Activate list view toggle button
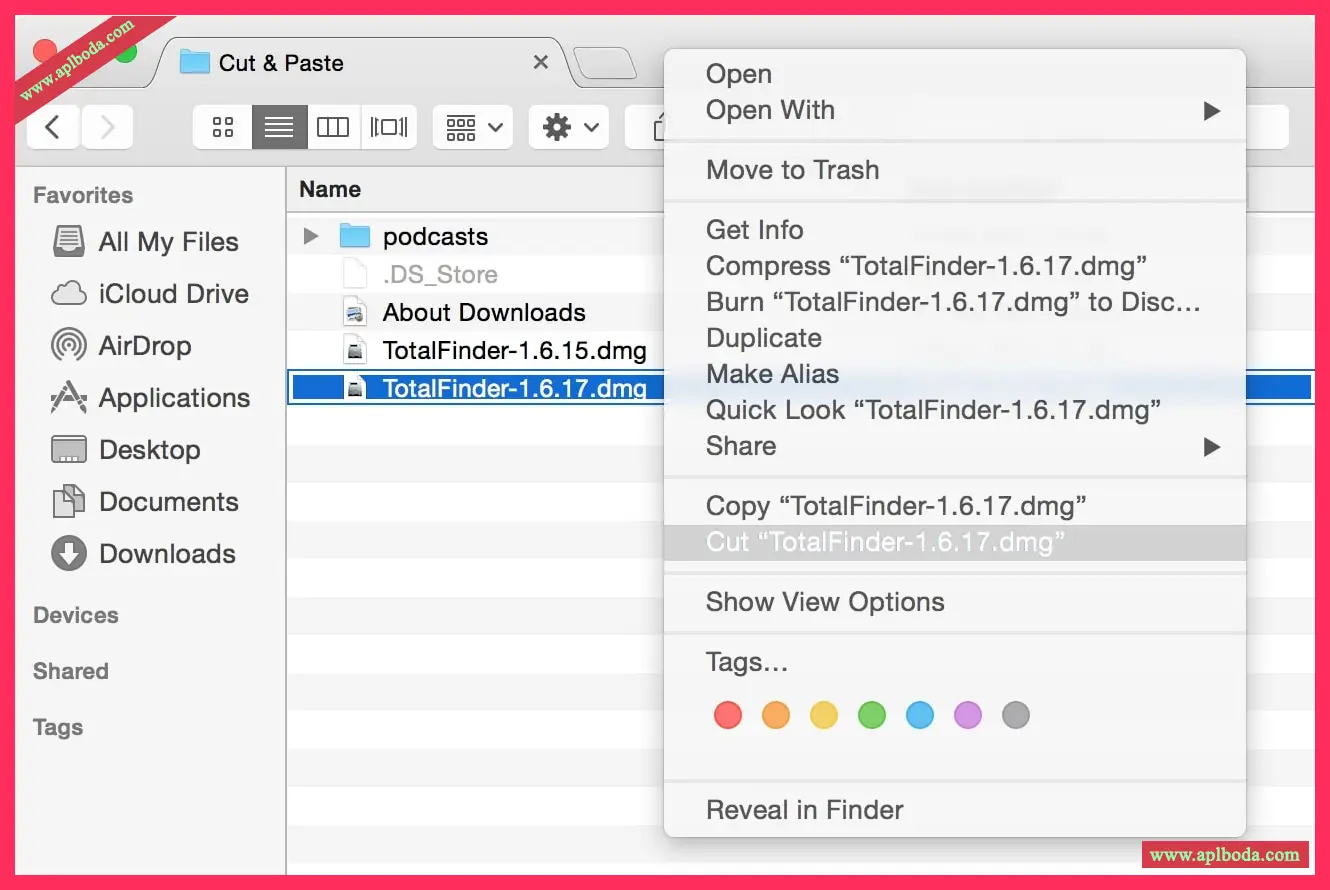 [x=279, y=127]
